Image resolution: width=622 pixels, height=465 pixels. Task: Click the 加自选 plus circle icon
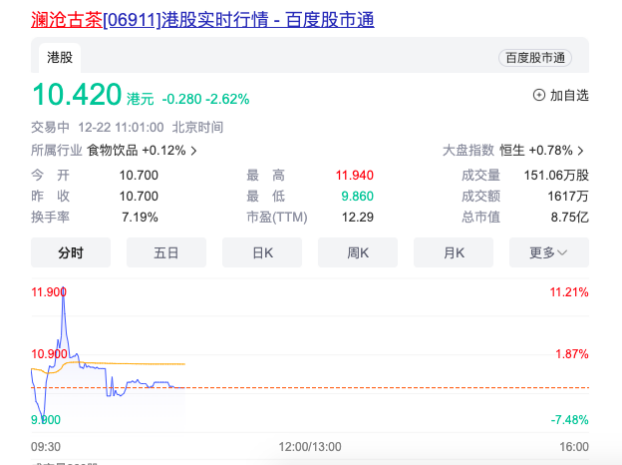[539, 95]
